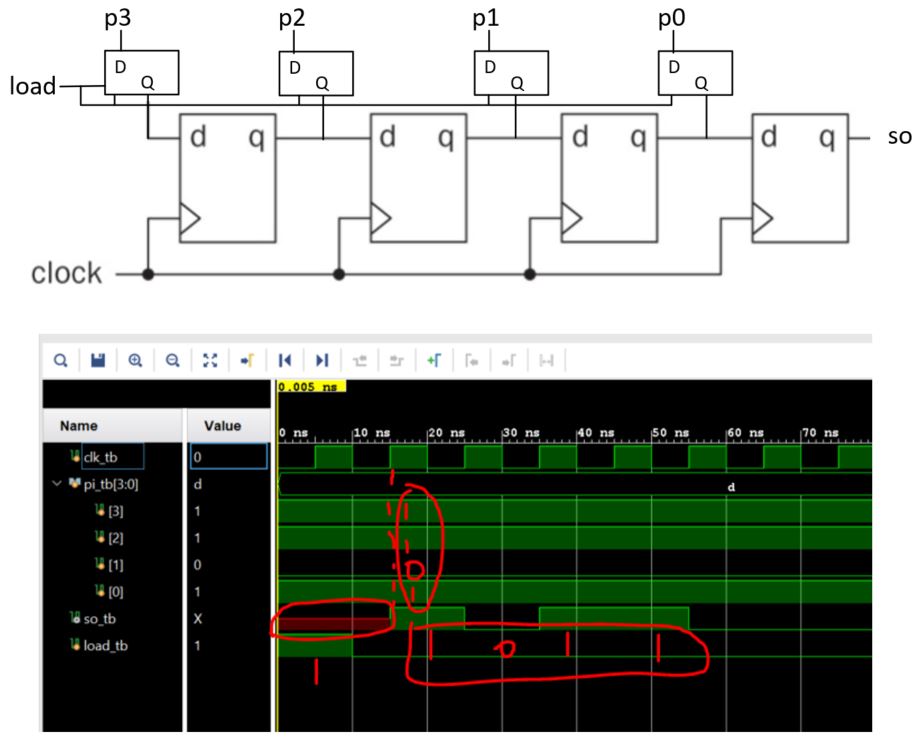Viewport: 916px width, 743px height.
Task: Click the Zoom Fit icon
Action: (210, 359)
